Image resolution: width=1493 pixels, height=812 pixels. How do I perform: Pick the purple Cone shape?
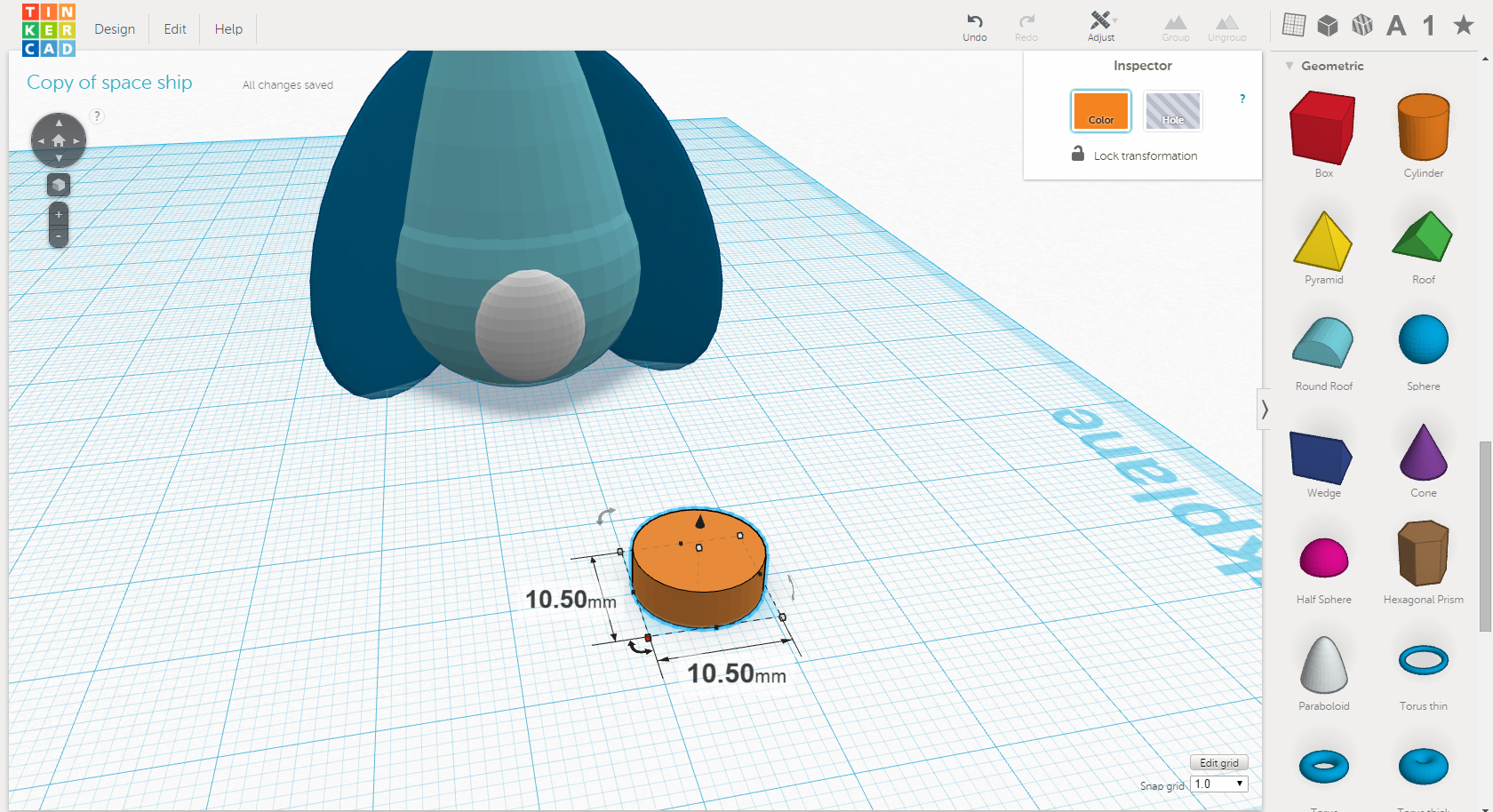[1424, 452]
